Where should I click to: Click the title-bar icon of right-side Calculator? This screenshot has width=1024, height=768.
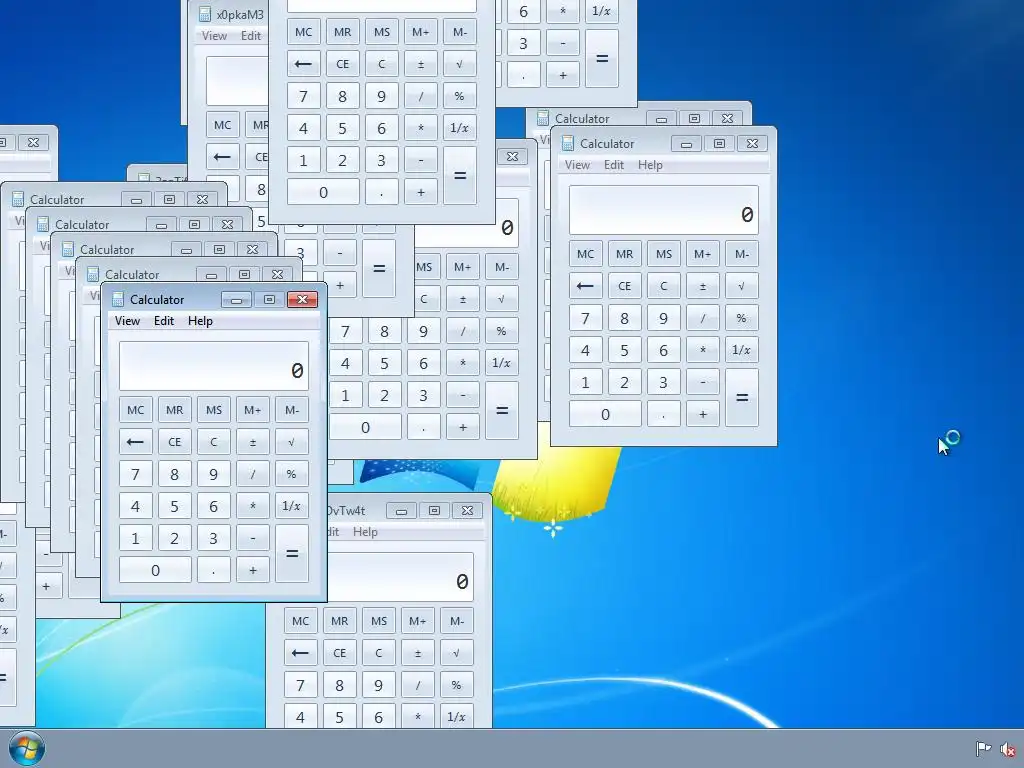coord(568,144)
